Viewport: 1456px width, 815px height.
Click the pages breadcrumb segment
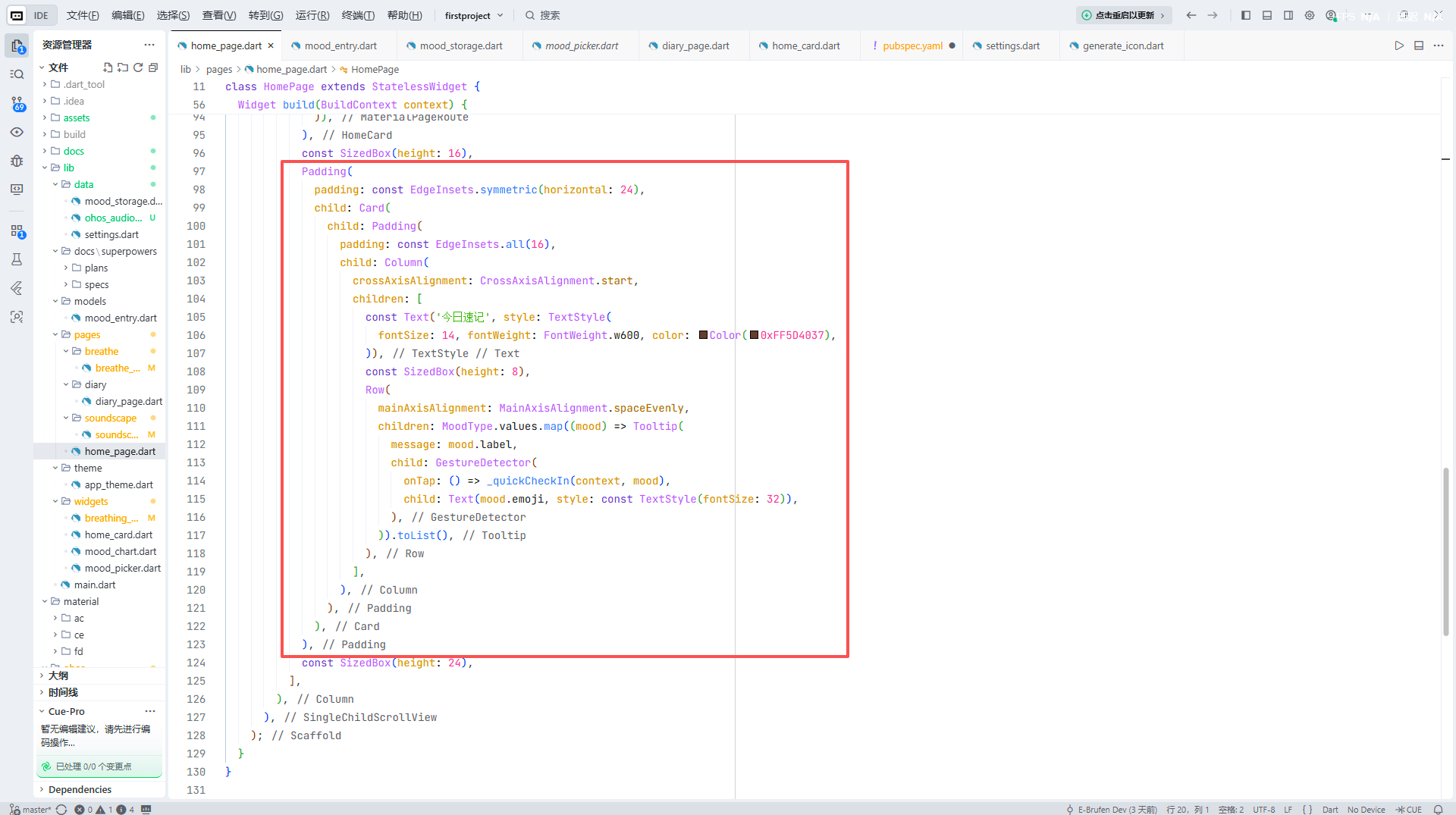pyautogui.click(x=219, y=69)
